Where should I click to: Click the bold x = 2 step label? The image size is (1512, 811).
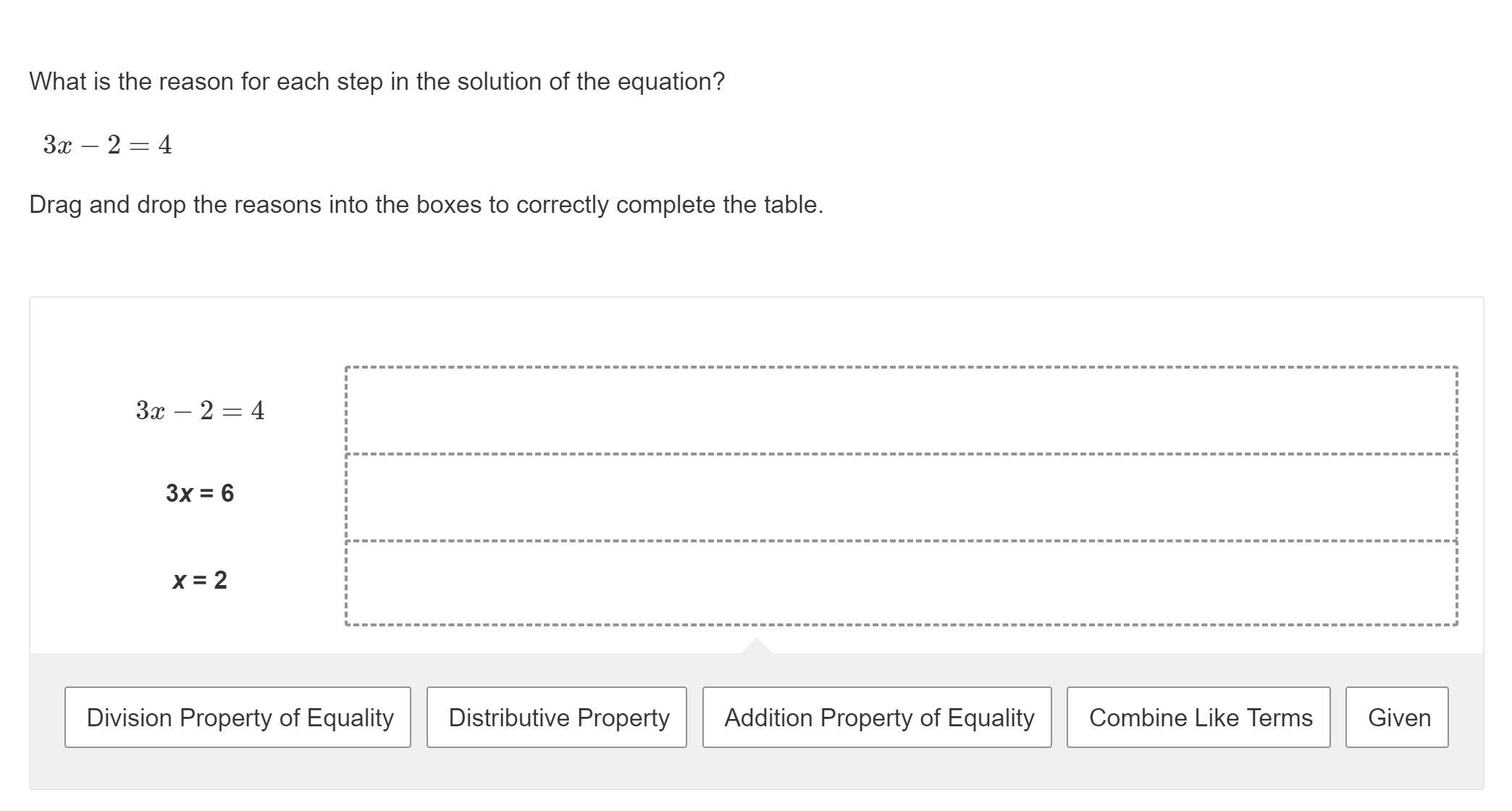pos(200,580)
